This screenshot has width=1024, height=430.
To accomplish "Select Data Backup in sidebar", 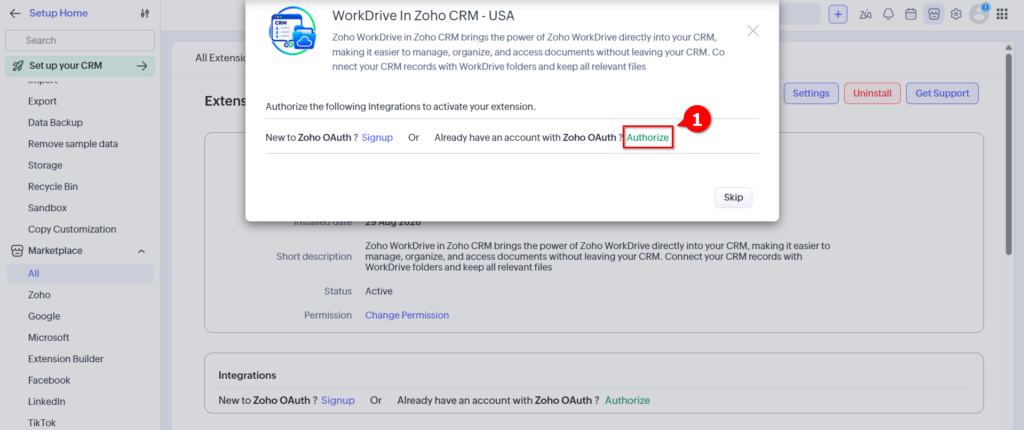I will [x=56, y=123].
